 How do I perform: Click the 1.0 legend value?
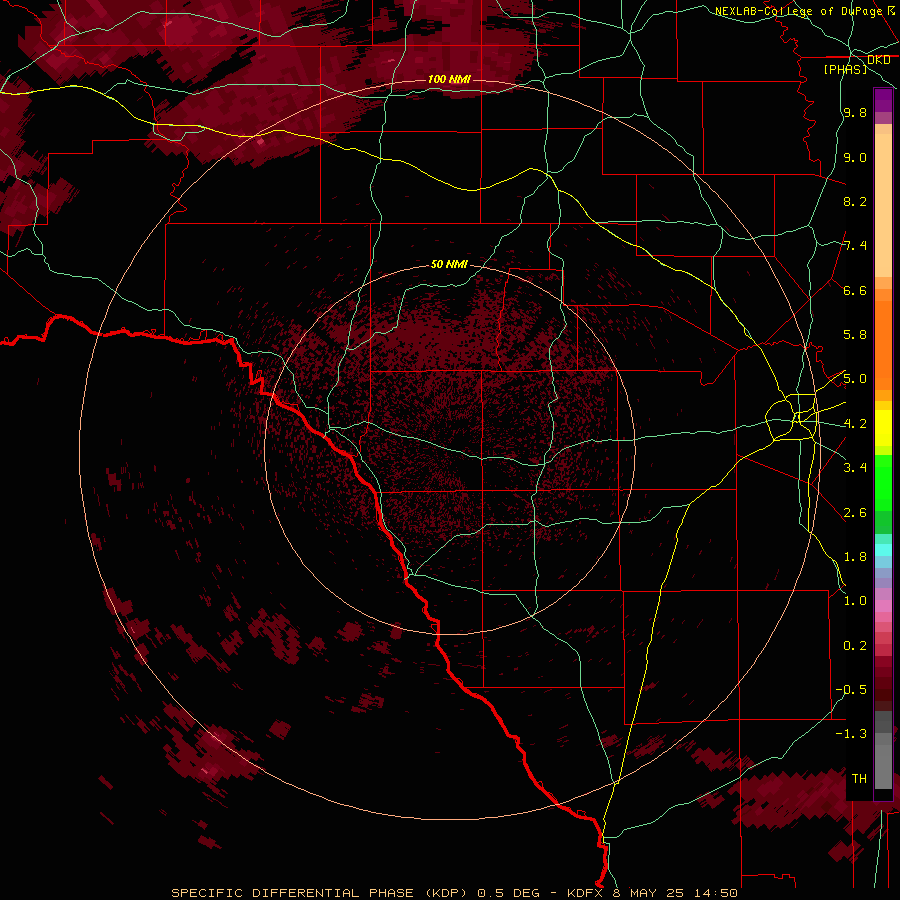click(x=855, y=601)
